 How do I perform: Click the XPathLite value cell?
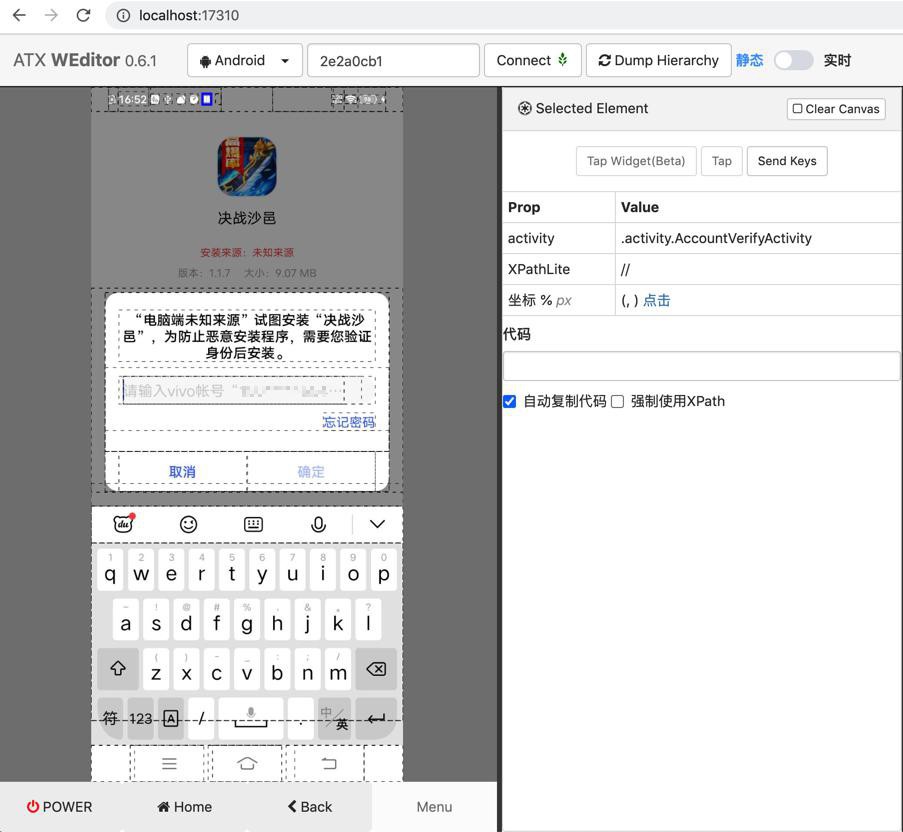pyautogui.click(x=758, y=269)
